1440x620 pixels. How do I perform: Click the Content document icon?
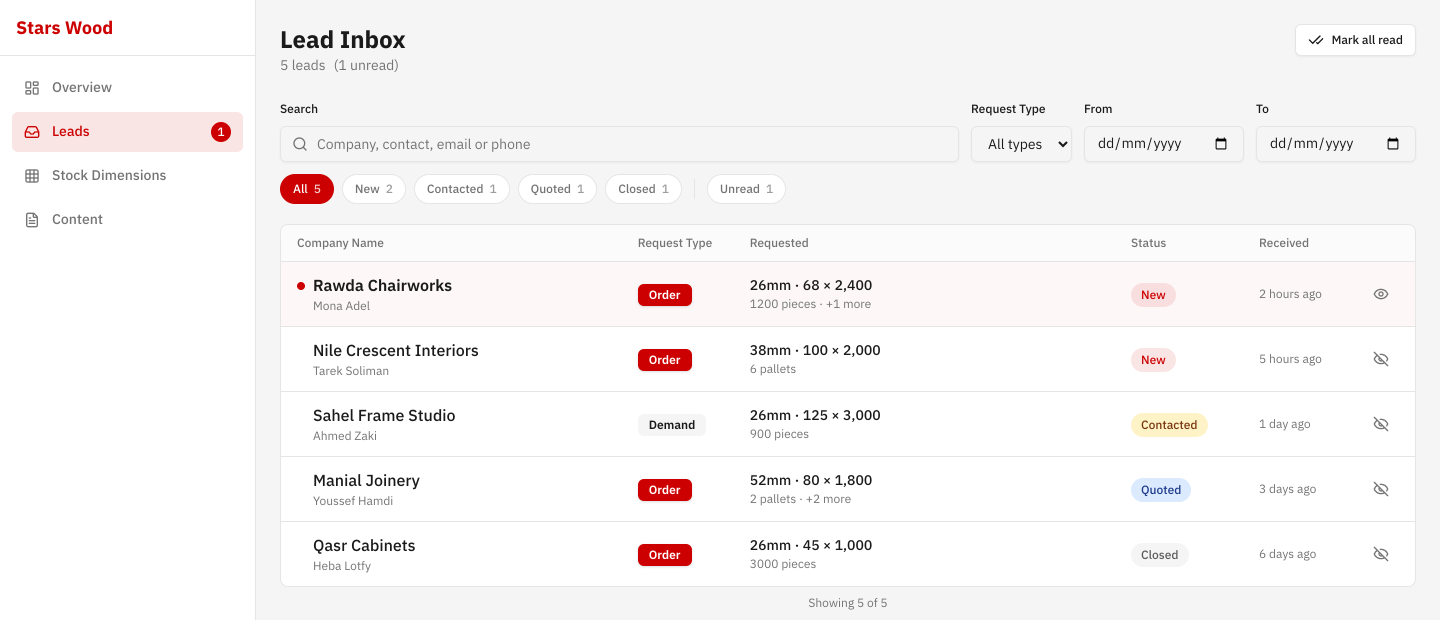coord(32,220)
